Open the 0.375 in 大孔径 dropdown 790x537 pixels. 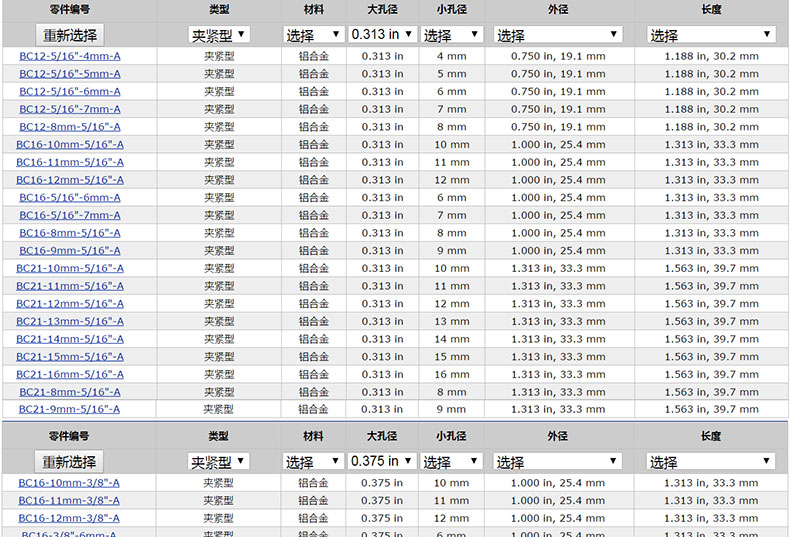pyautogui.click(x=383, y=461)
